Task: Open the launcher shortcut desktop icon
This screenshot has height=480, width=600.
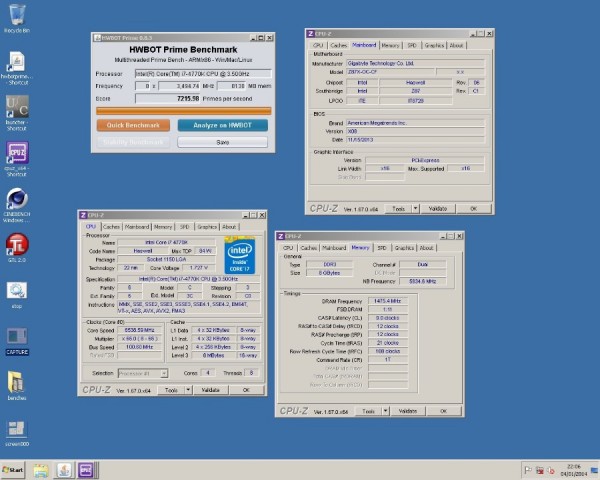Action: pos(16,113)
